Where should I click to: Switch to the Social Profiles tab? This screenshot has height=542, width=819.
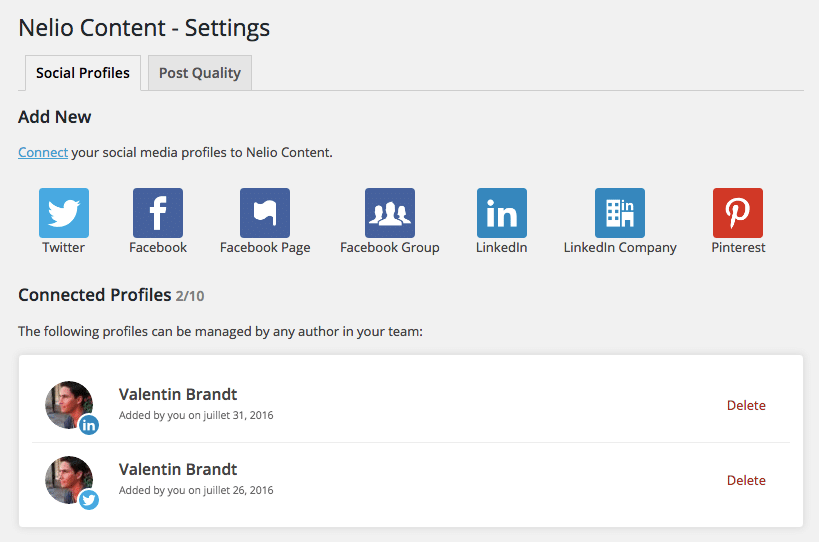tap(83, 73)
